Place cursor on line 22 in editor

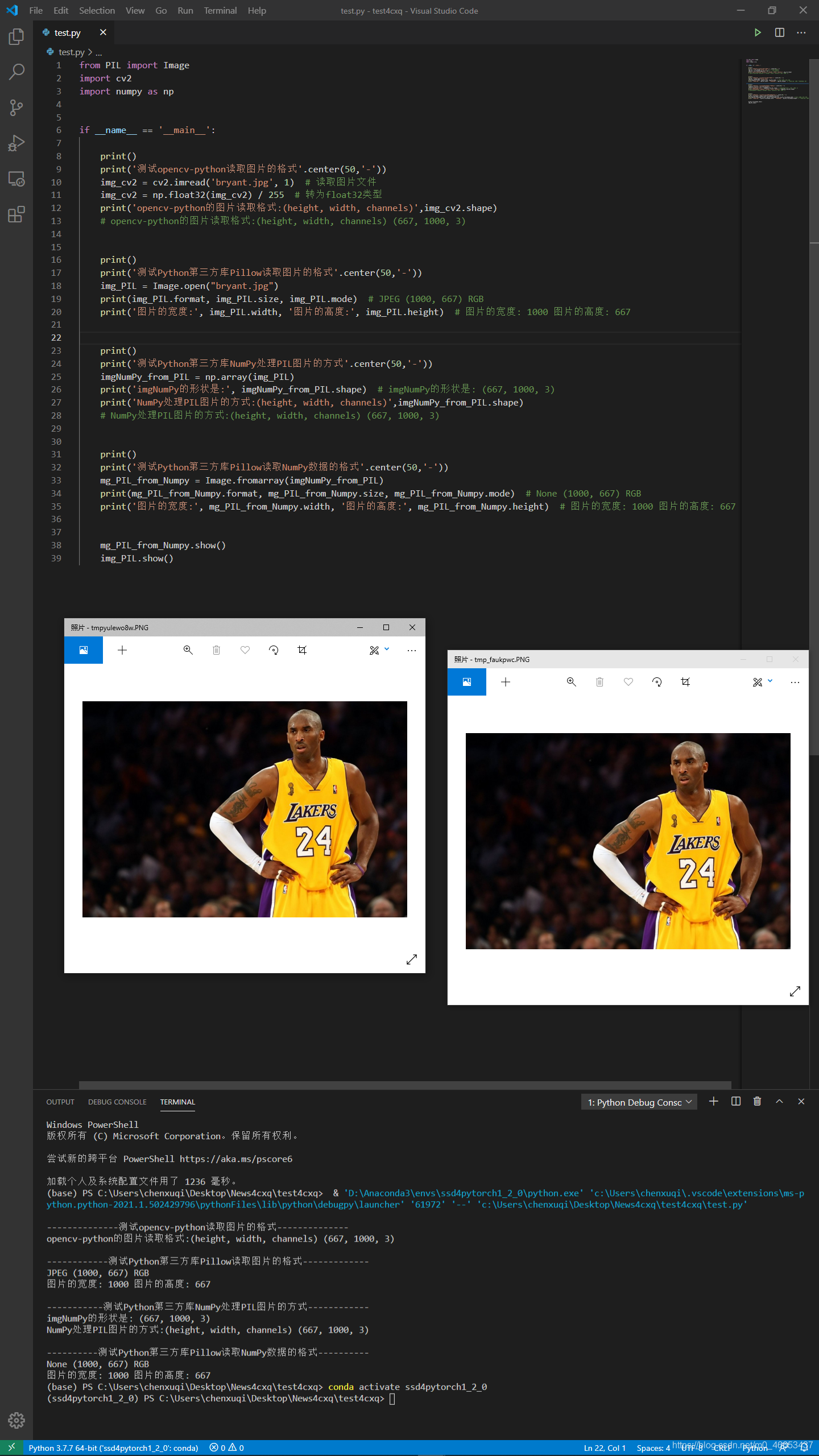409,338
